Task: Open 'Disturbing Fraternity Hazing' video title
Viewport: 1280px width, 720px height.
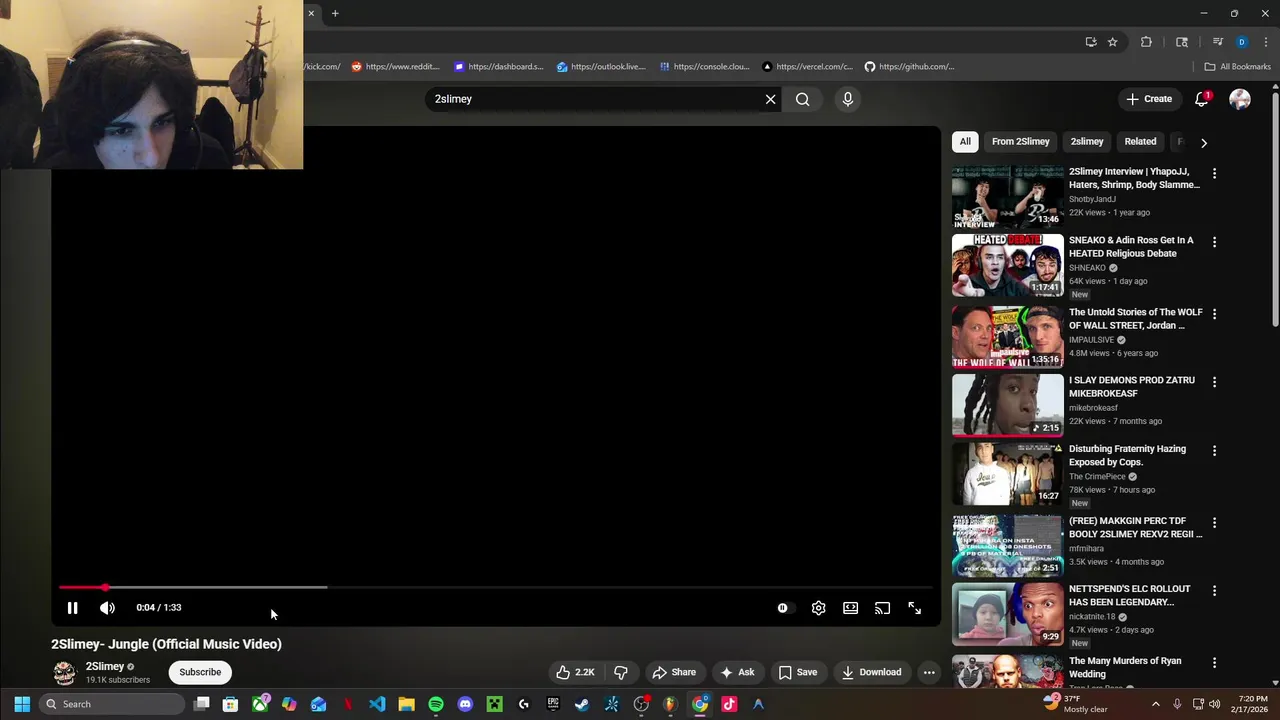Action: [1127, 456]
